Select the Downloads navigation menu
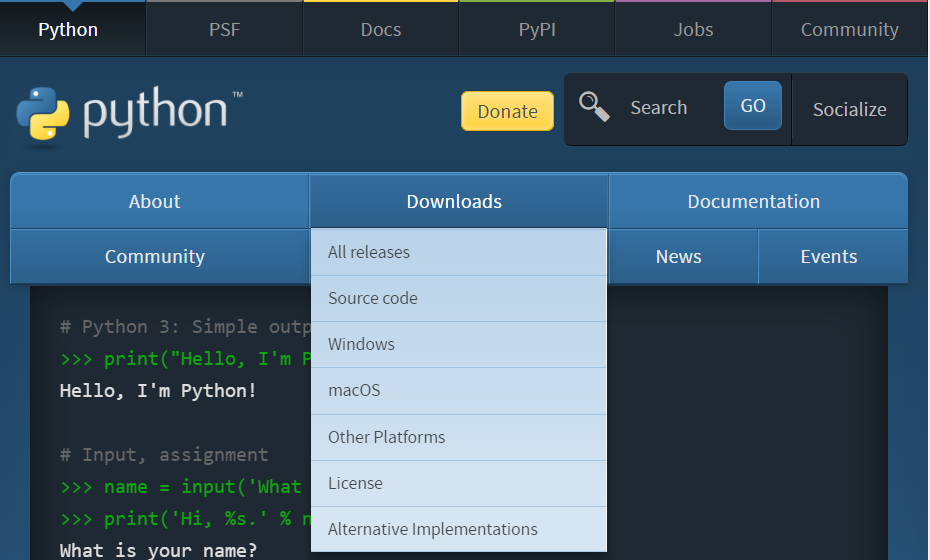The width and height of the screenshot is (930, 560). point(458,201)
